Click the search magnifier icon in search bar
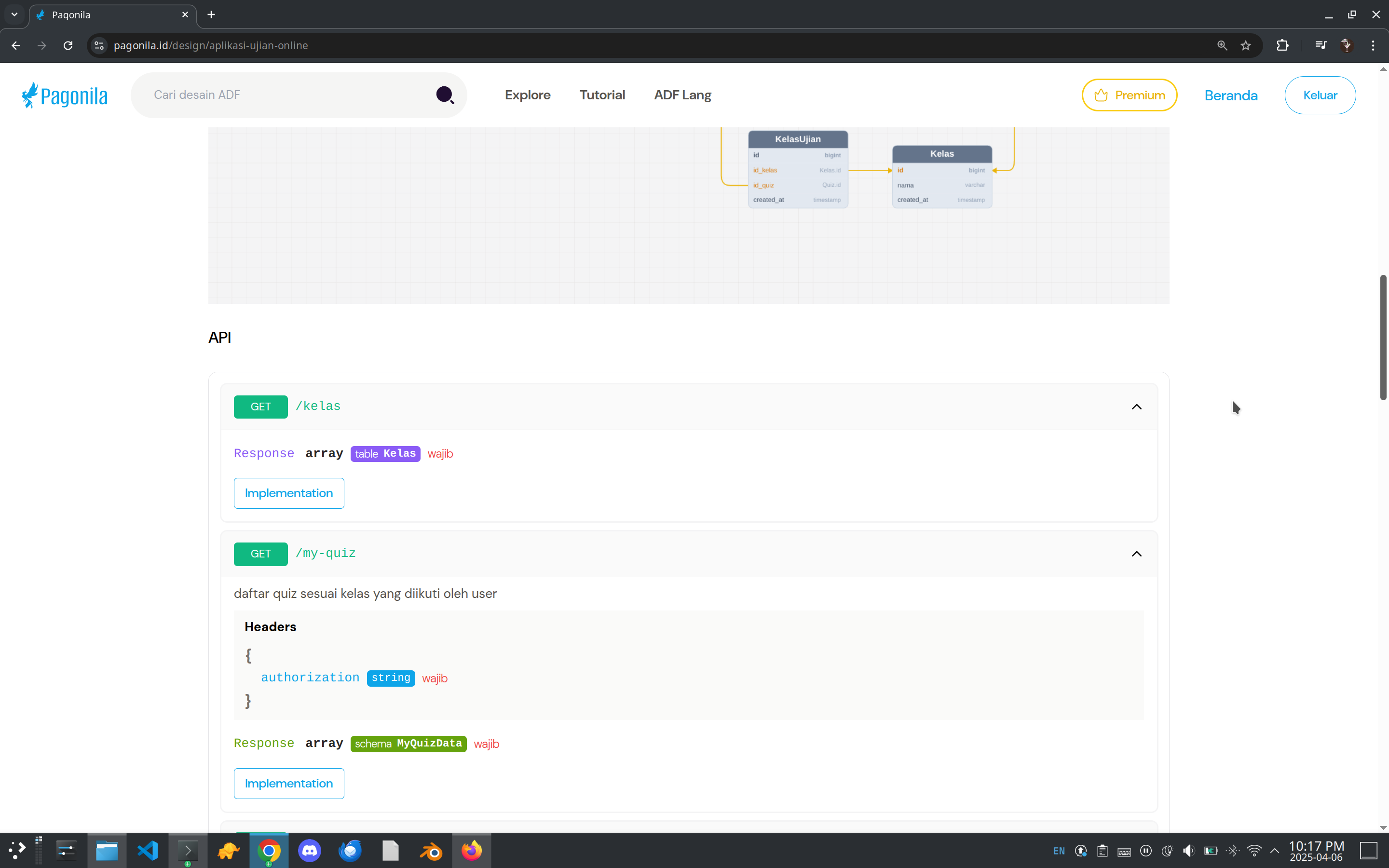Viewport: 1389px width, 868px height. click(x=445, y=95)
